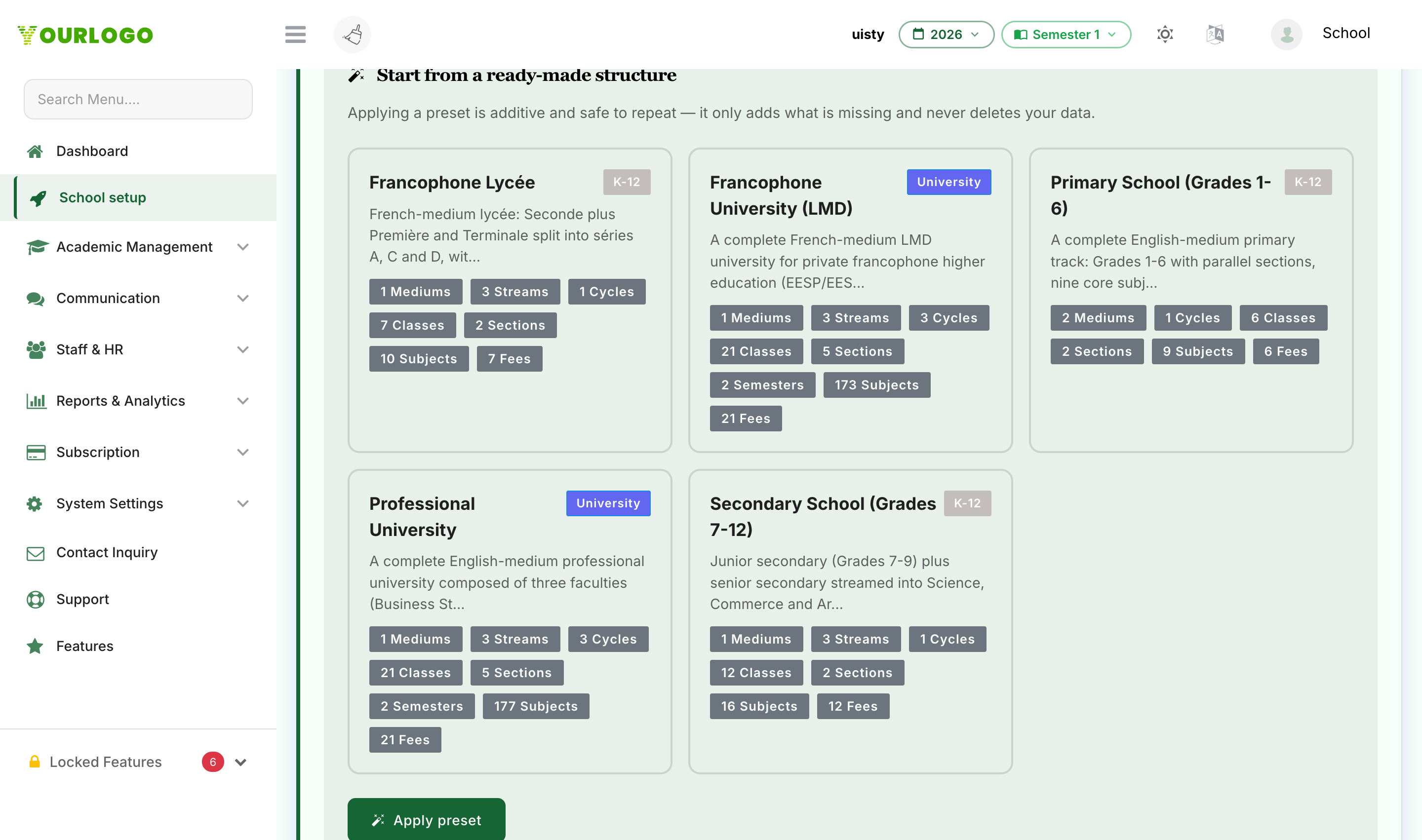1422x840 pixels.
Task: Open Staff & HR menu
Action: point(138,349)
